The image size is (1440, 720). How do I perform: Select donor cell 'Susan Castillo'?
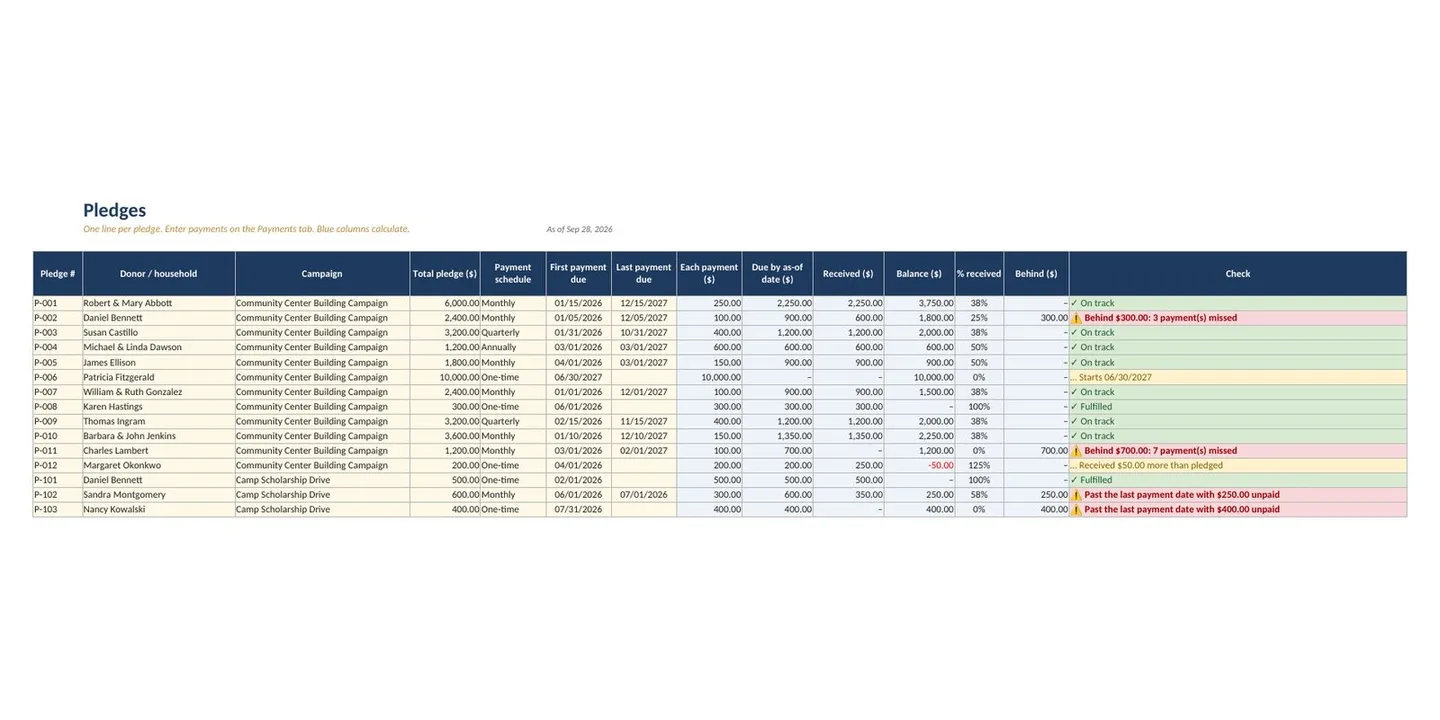click(159, 333)
